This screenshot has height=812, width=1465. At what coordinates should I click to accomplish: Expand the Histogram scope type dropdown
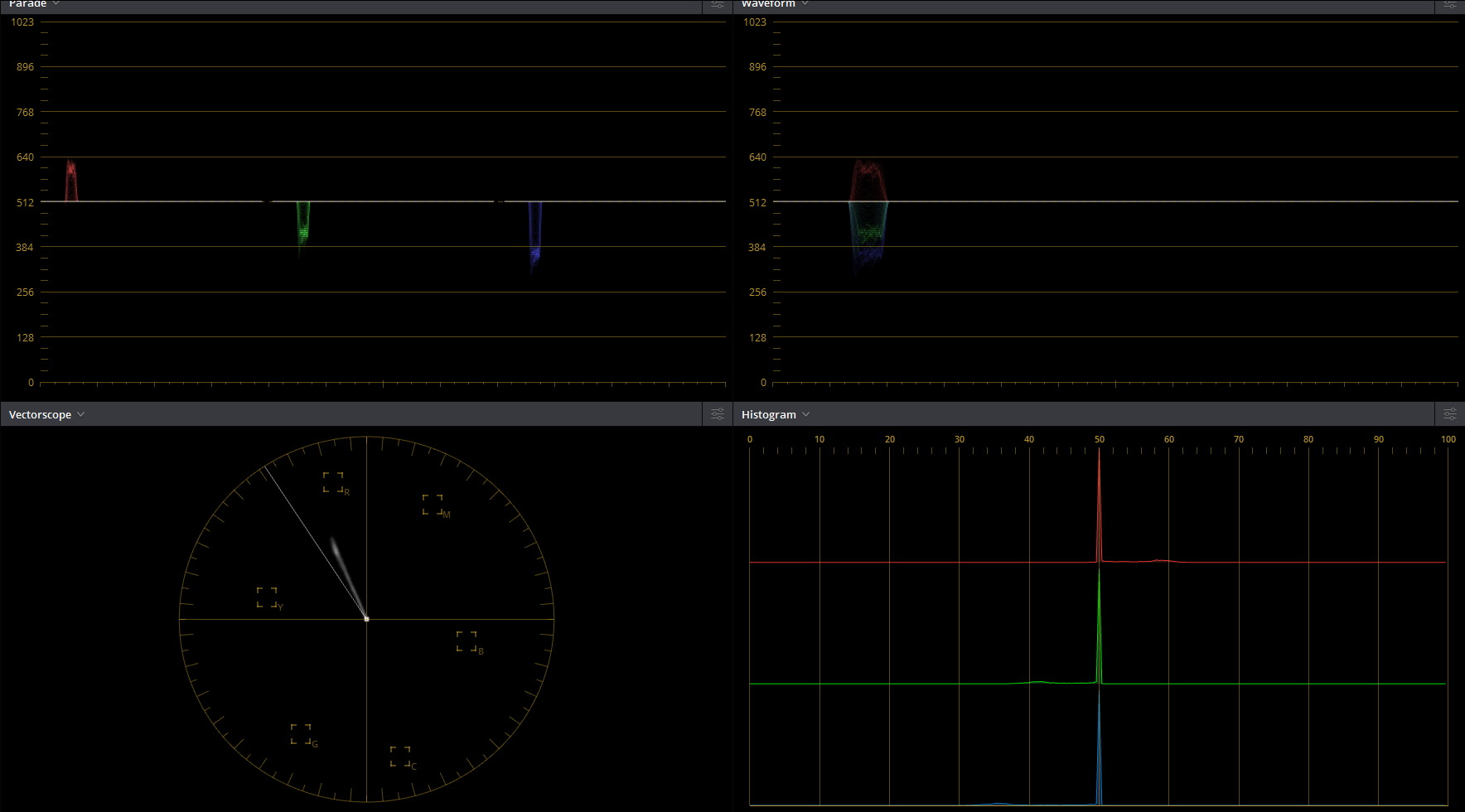(x=805, y=414)
